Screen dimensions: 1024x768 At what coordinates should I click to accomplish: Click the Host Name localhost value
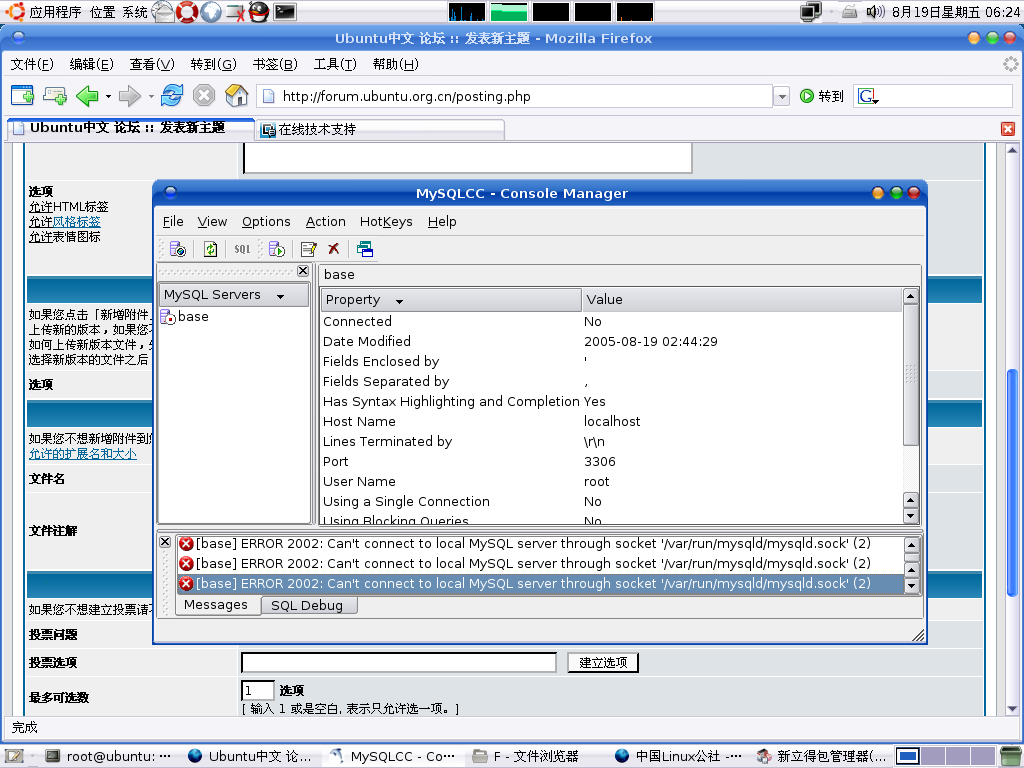click(x=612, y=422)
